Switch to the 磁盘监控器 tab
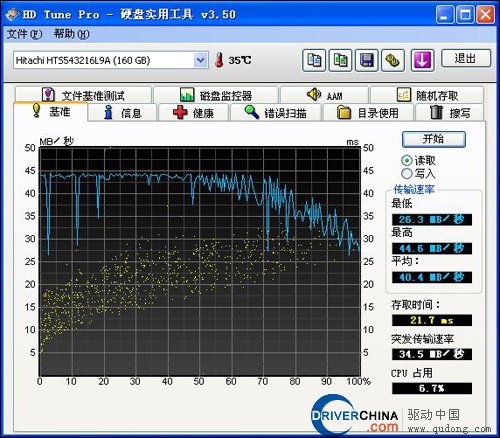Image resolution: width=500 pixels, height=438 pixels. (x=216, y=95)
